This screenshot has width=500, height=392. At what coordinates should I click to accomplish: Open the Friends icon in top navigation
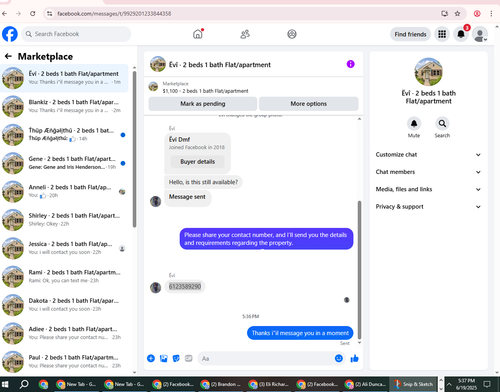pyautogui.click(x=245, y=34)
